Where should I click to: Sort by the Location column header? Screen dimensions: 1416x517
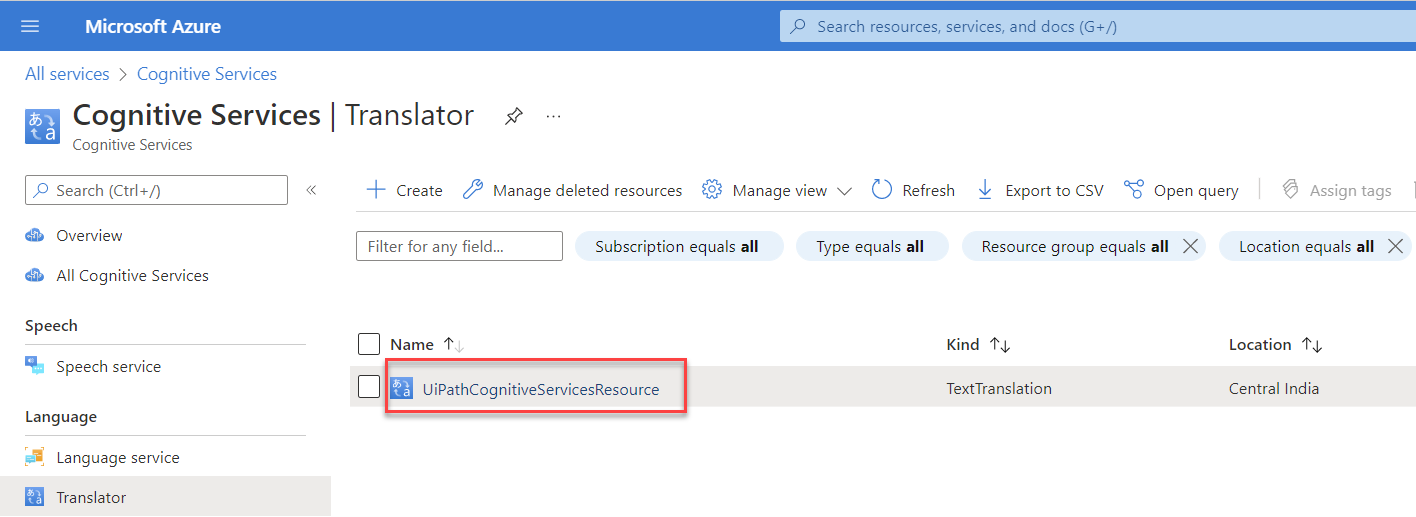click(1260, 344)
